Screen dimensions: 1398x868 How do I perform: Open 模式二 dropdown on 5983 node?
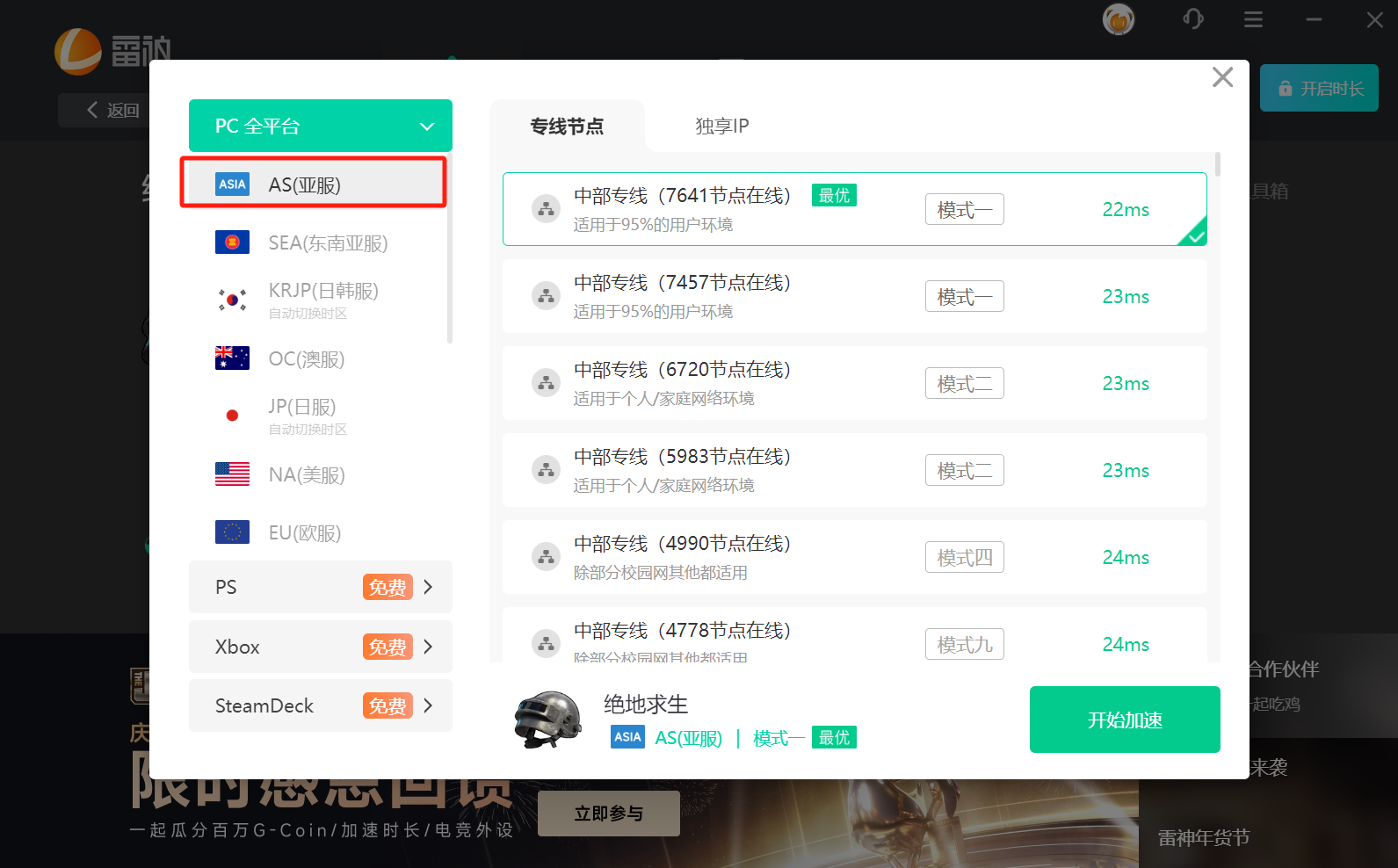965,470
